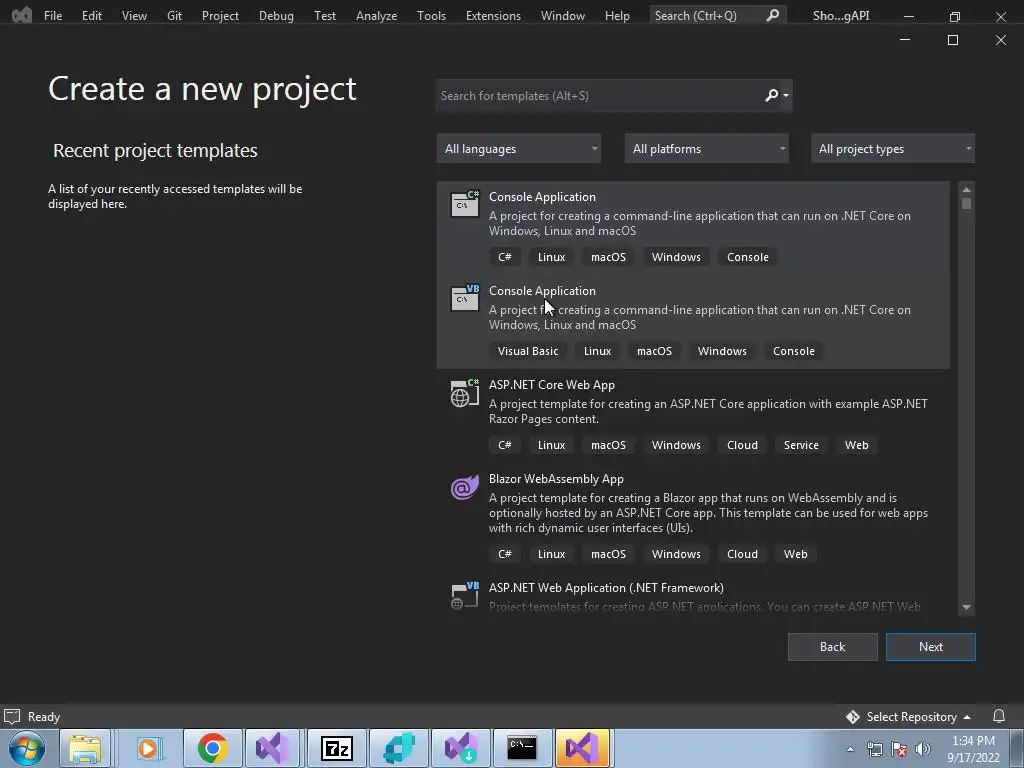Viewport: 1024px width, 768px height.
Task: Open the Analyze menu
Action: (x=376, y=16)
